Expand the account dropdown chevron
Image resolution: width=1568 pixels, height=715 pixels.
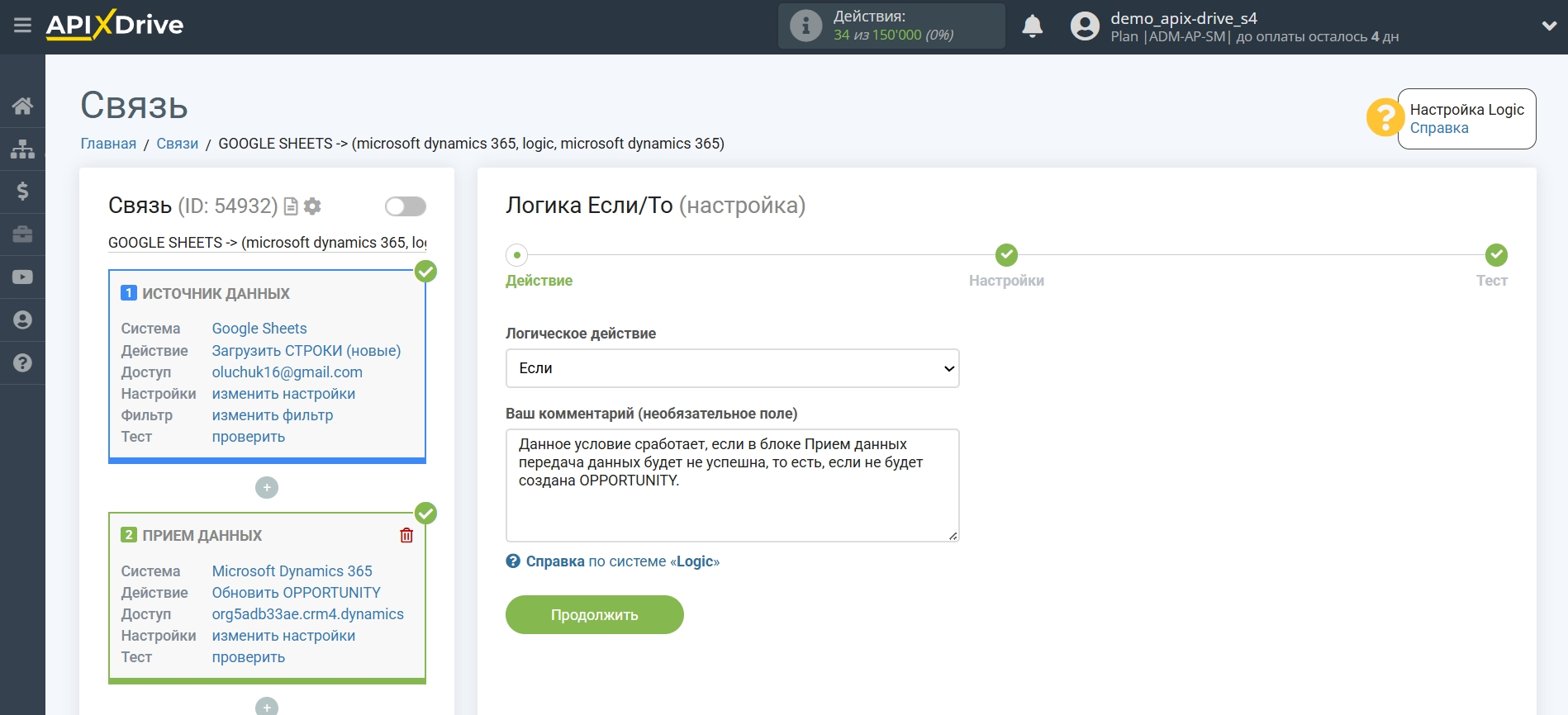coord(1549,26)
